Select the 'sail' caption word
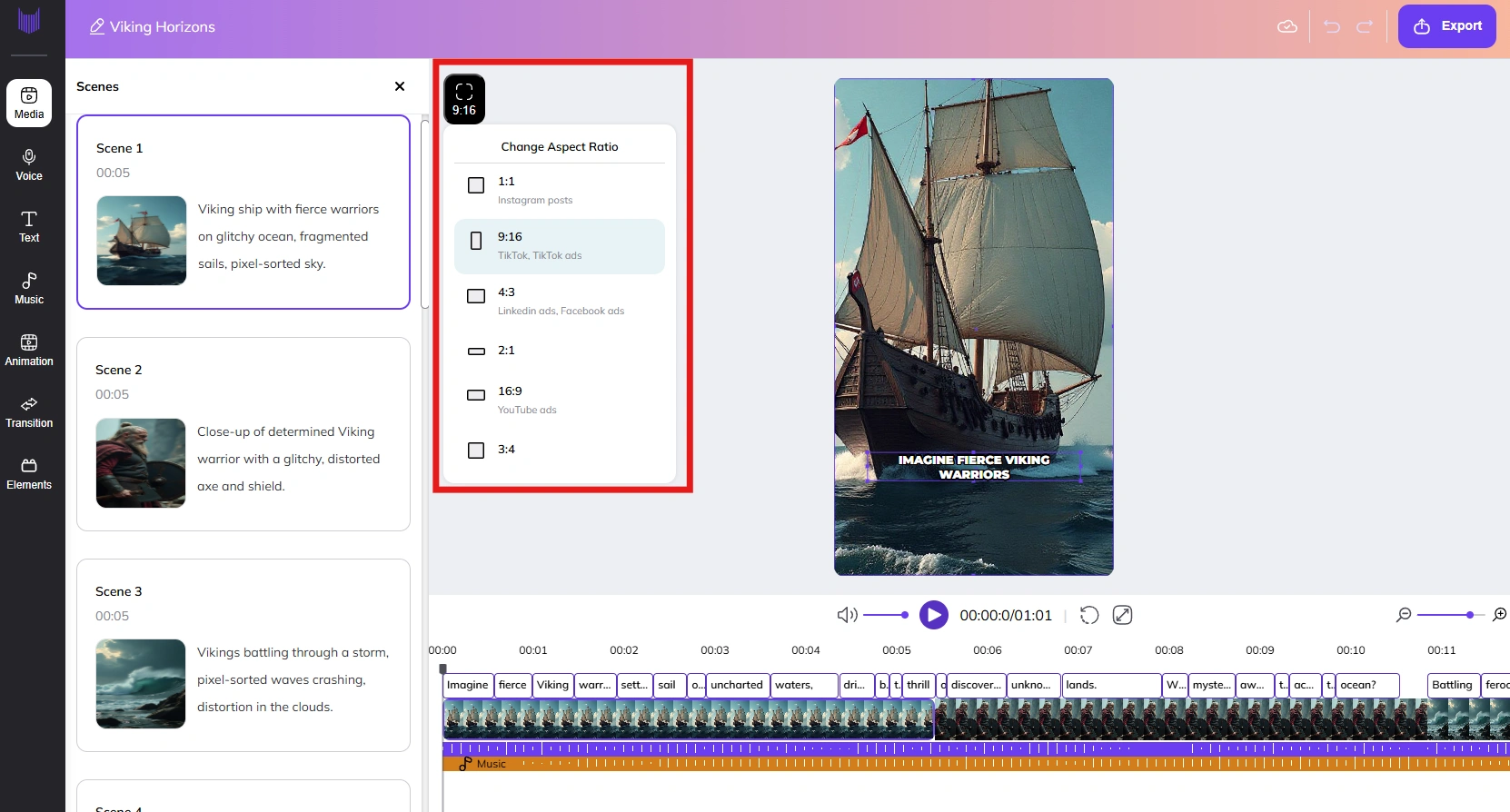 coord(670,685)
